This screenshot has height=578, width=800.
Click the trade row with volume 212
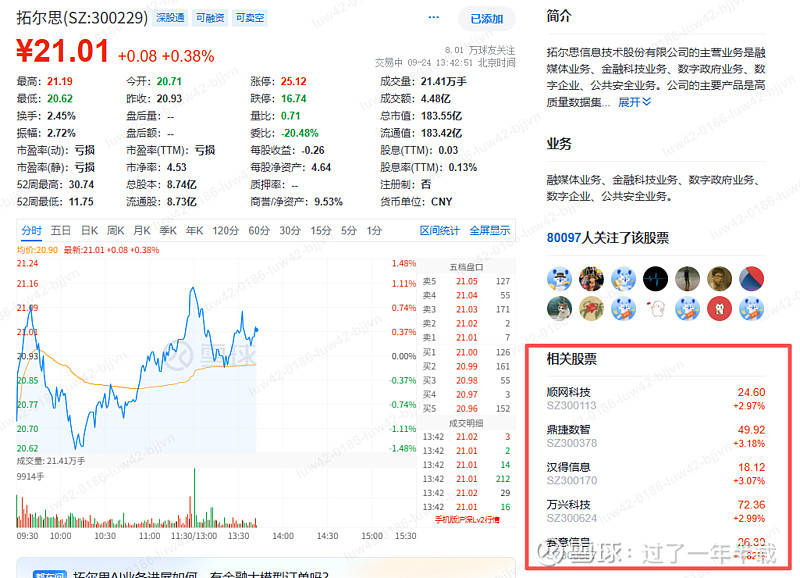point(466,479)
